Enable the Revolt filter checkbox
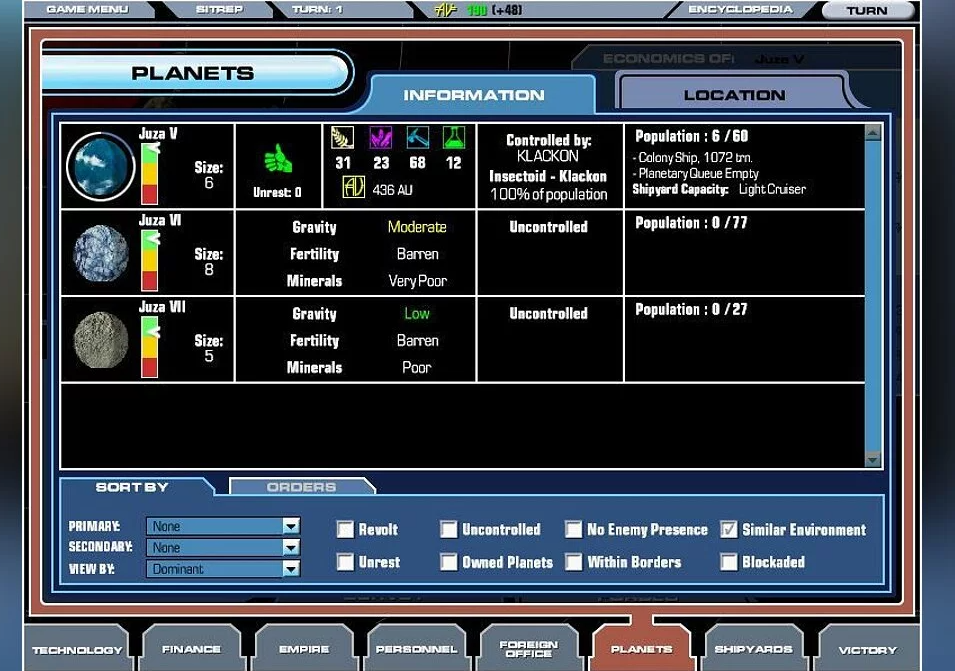The width and height of the screenshot is (955, 671). pos(345,530)
